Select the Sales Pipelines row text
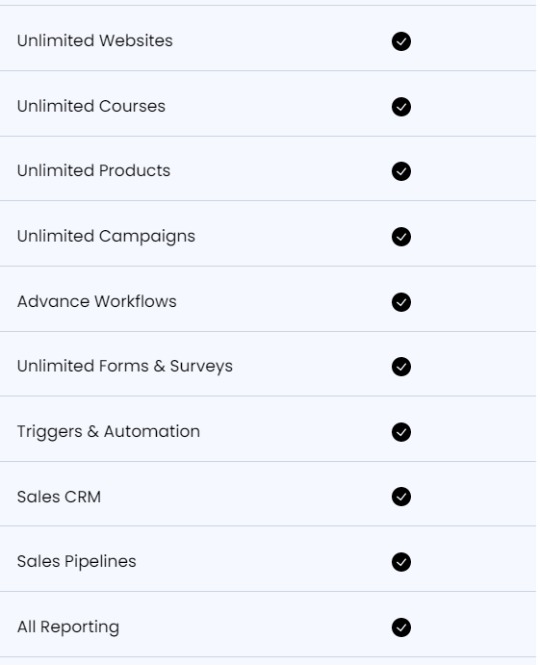 [77, 562]
